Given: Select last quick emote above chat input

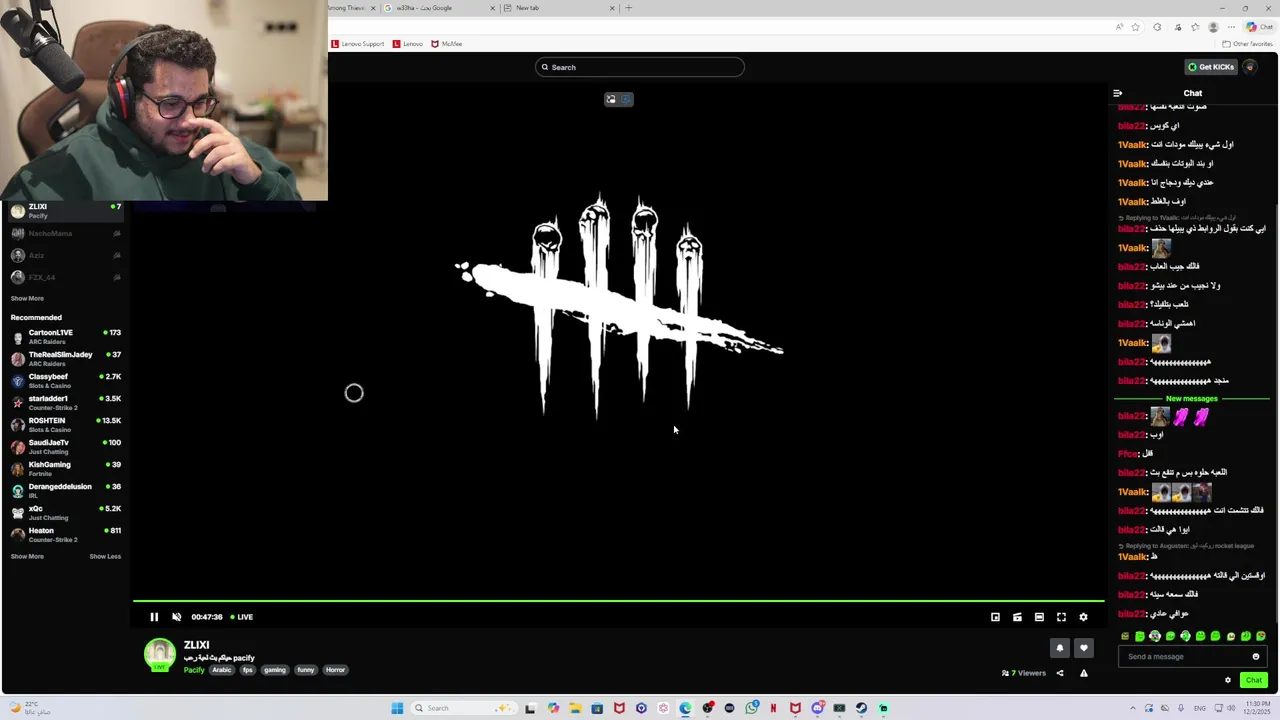Looking at the screenshot, I should coord(1260,636).
